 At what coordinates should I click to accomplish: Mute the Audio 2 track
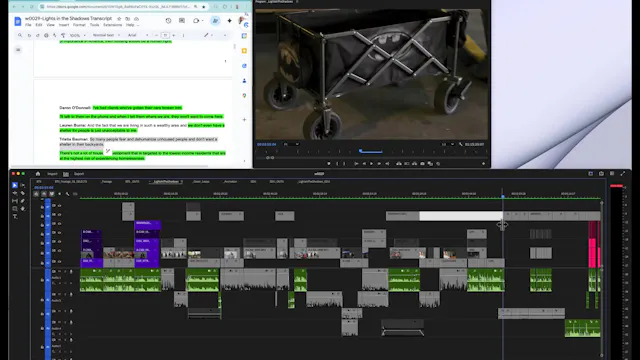(60, 294)
